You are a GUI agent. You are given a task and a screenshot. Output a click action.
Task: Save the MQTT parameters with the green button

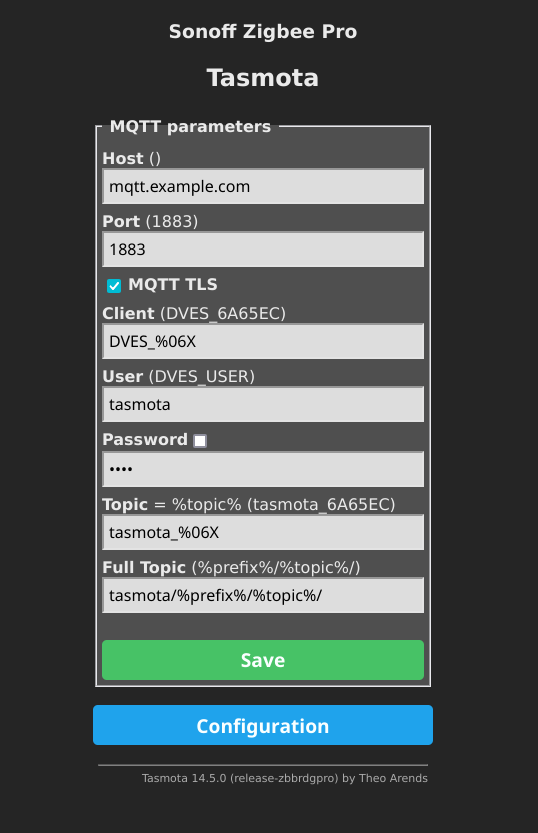point(263,660)
